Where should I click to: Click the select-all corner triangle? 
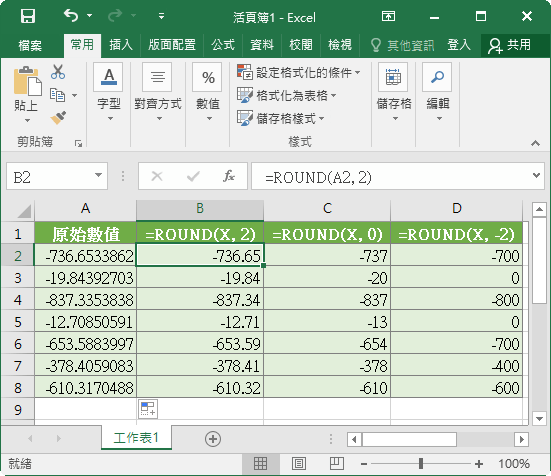pos(24,210)
